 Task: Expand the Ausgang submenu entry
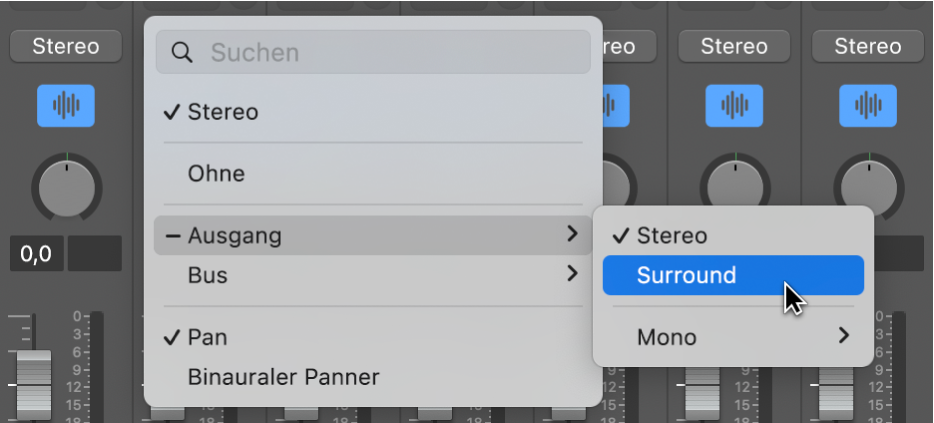(x=372, y=236)
